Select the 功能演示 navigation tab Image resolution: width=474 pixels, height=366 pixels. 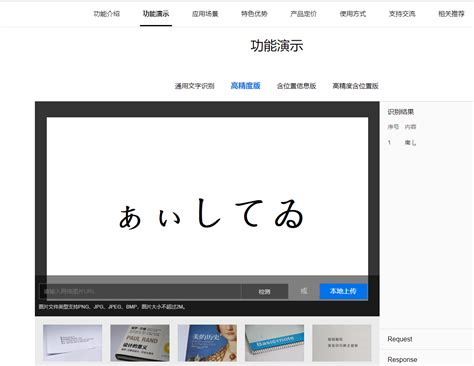tap(156, 14)
